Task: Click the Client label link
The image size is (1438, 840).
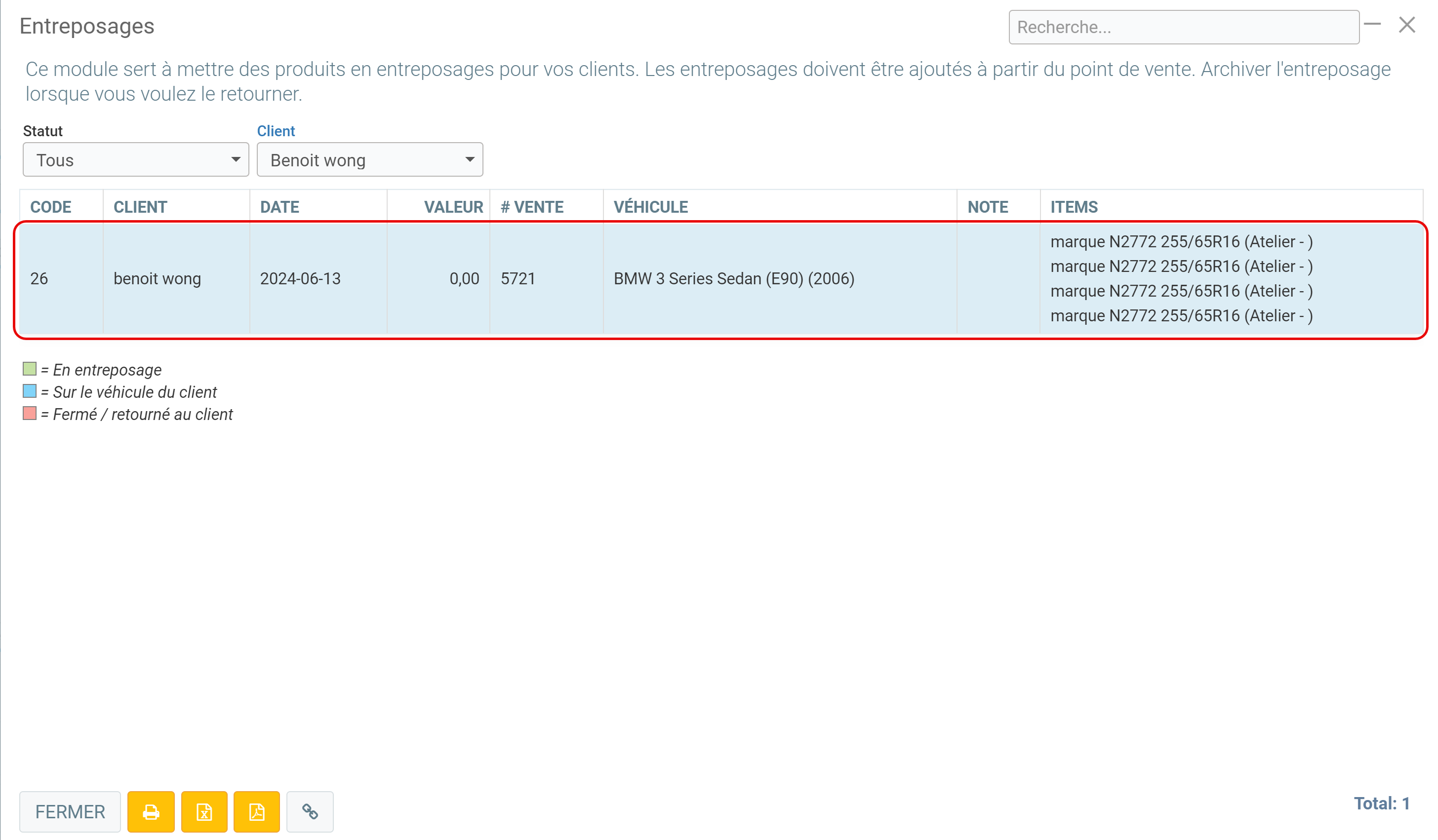Action: (x=276, y=131)
